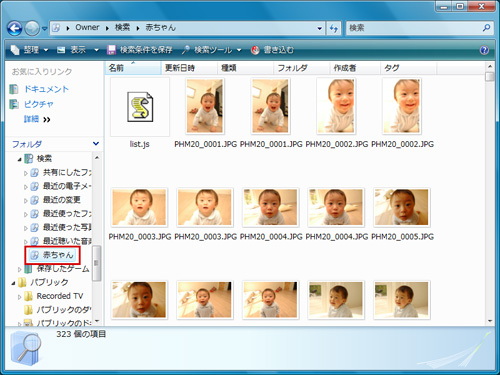The width and height of the screenshot is (500, 375).
Task: Click the file list scroll down arrow
Action: click(490, 321)
